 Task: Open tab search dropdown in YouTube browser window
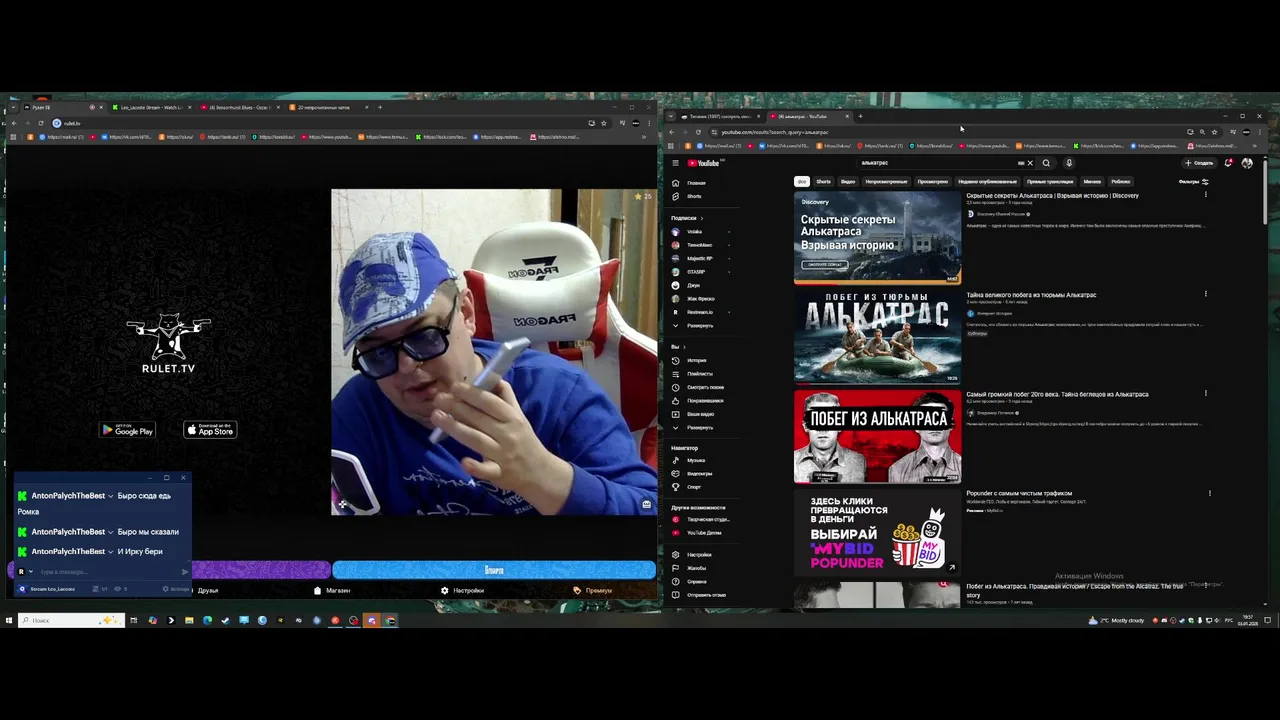(x=671, y=116)
